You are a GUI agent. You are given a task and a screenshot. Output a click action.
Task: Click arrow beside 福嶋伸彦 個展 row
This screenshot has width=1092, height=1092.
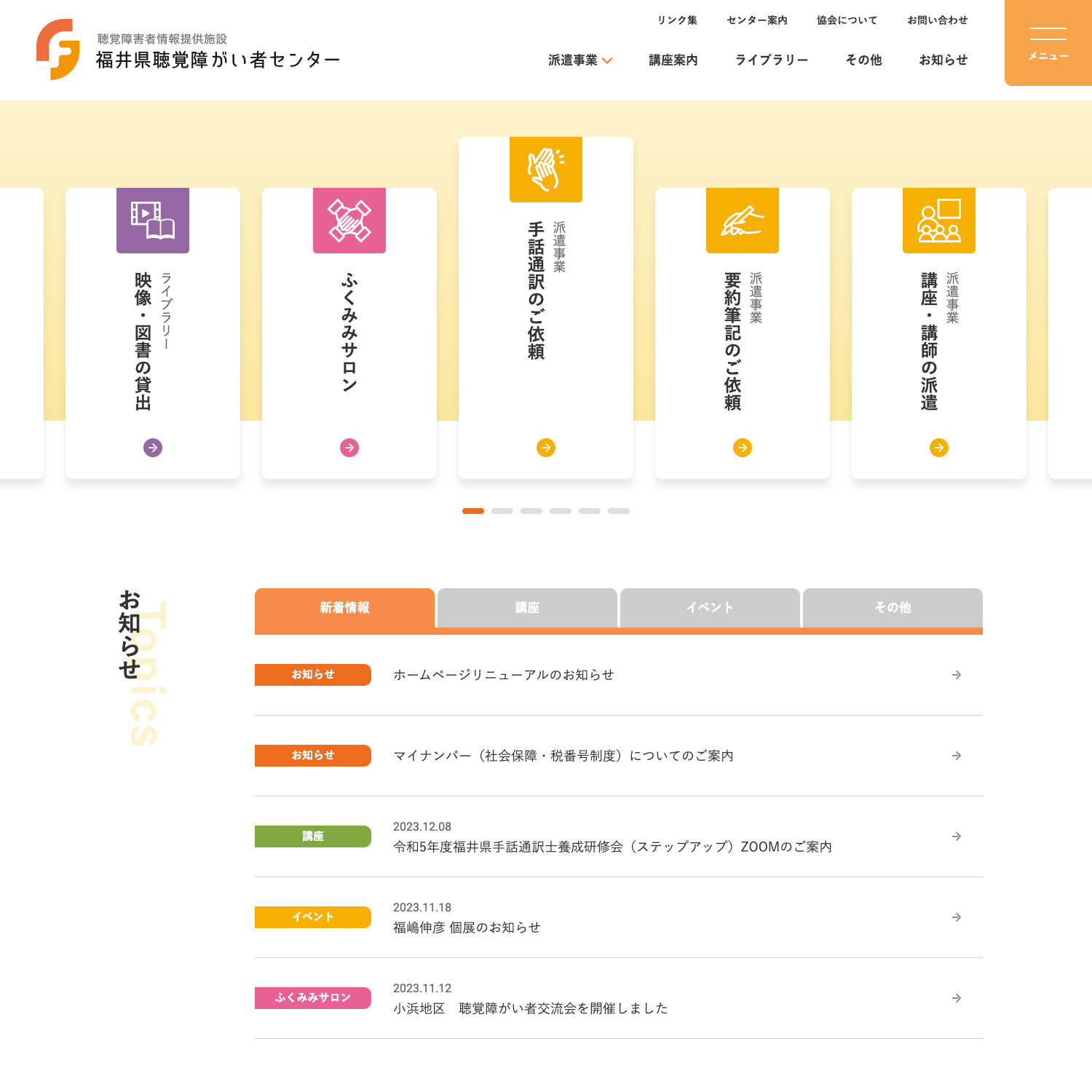pos(957,917)
